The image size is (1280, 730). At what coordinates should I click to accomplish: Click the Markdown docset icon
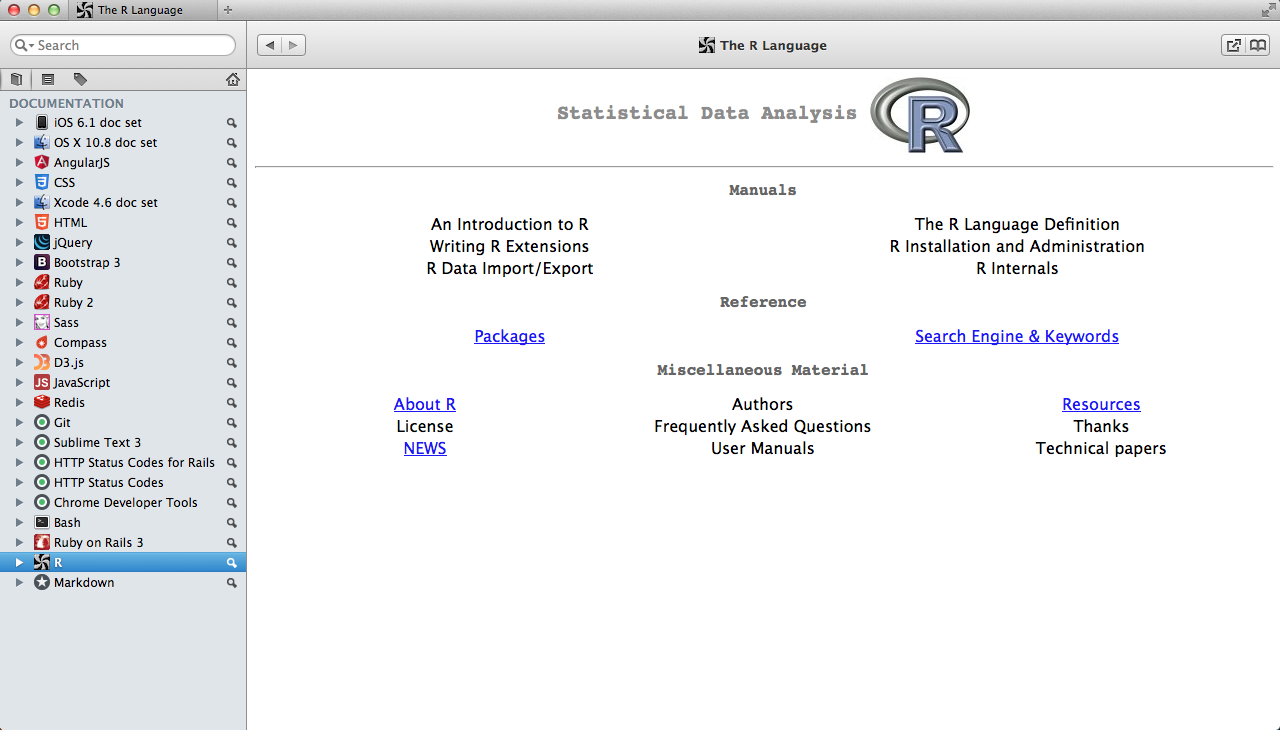click(41, 582)
